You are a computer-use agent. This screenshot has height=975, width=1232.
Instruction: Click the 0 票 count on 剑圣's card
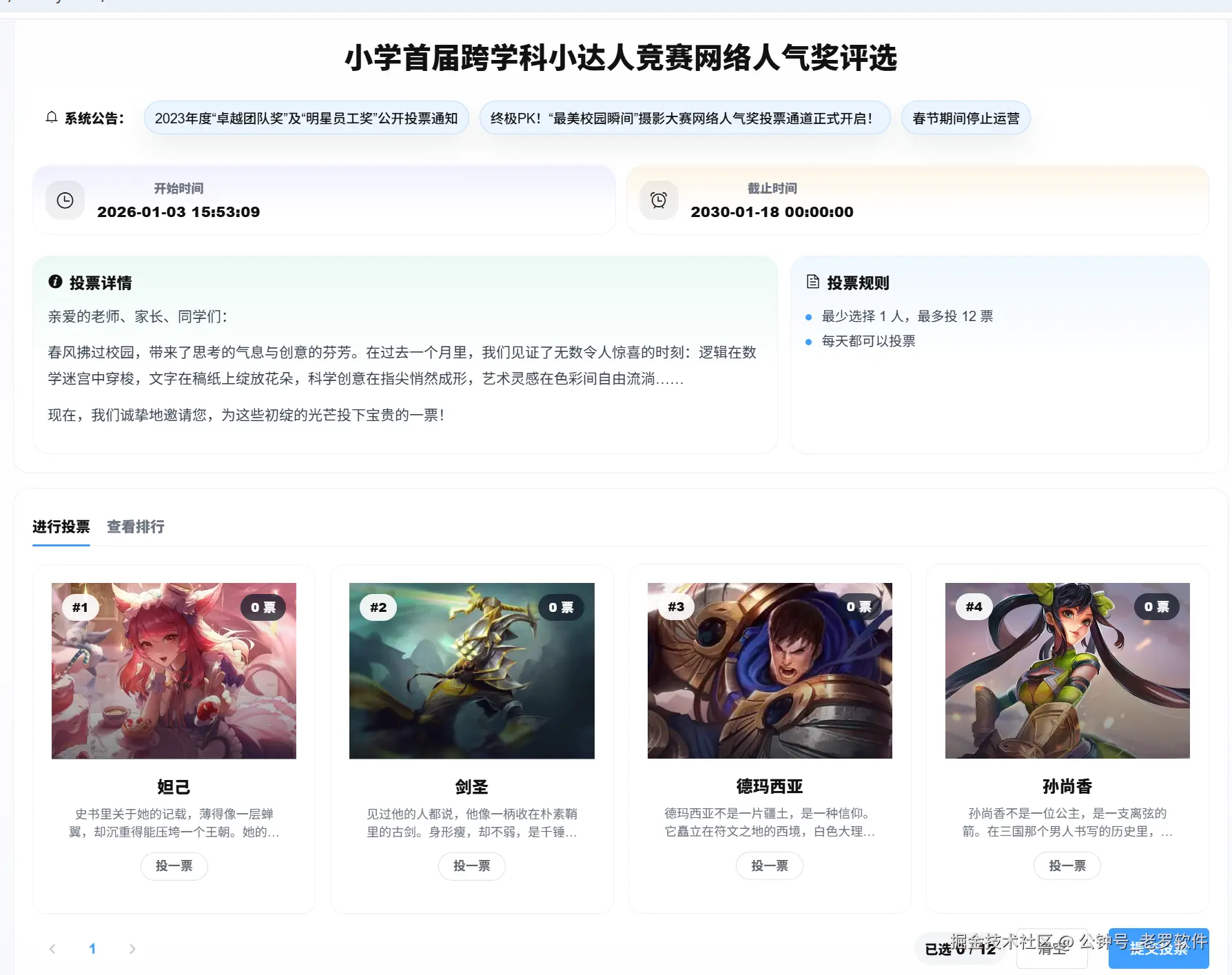click(x=561, y=607)
